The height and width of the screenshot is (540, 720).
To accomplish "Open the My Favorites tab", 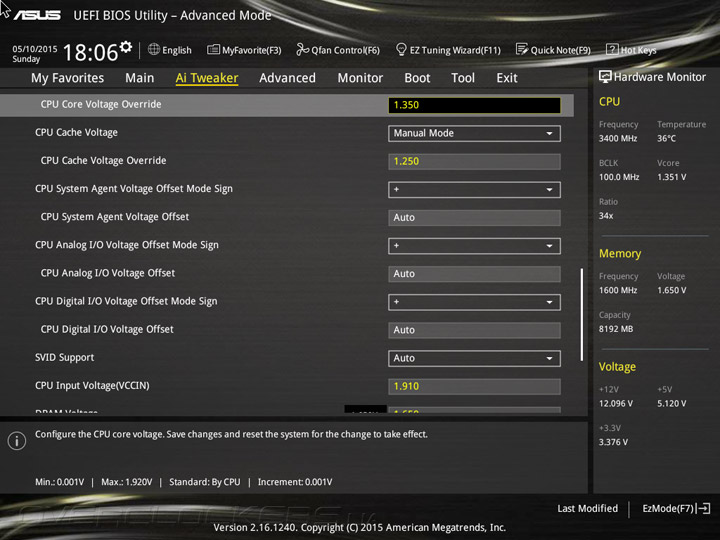I will pos(68,78).
